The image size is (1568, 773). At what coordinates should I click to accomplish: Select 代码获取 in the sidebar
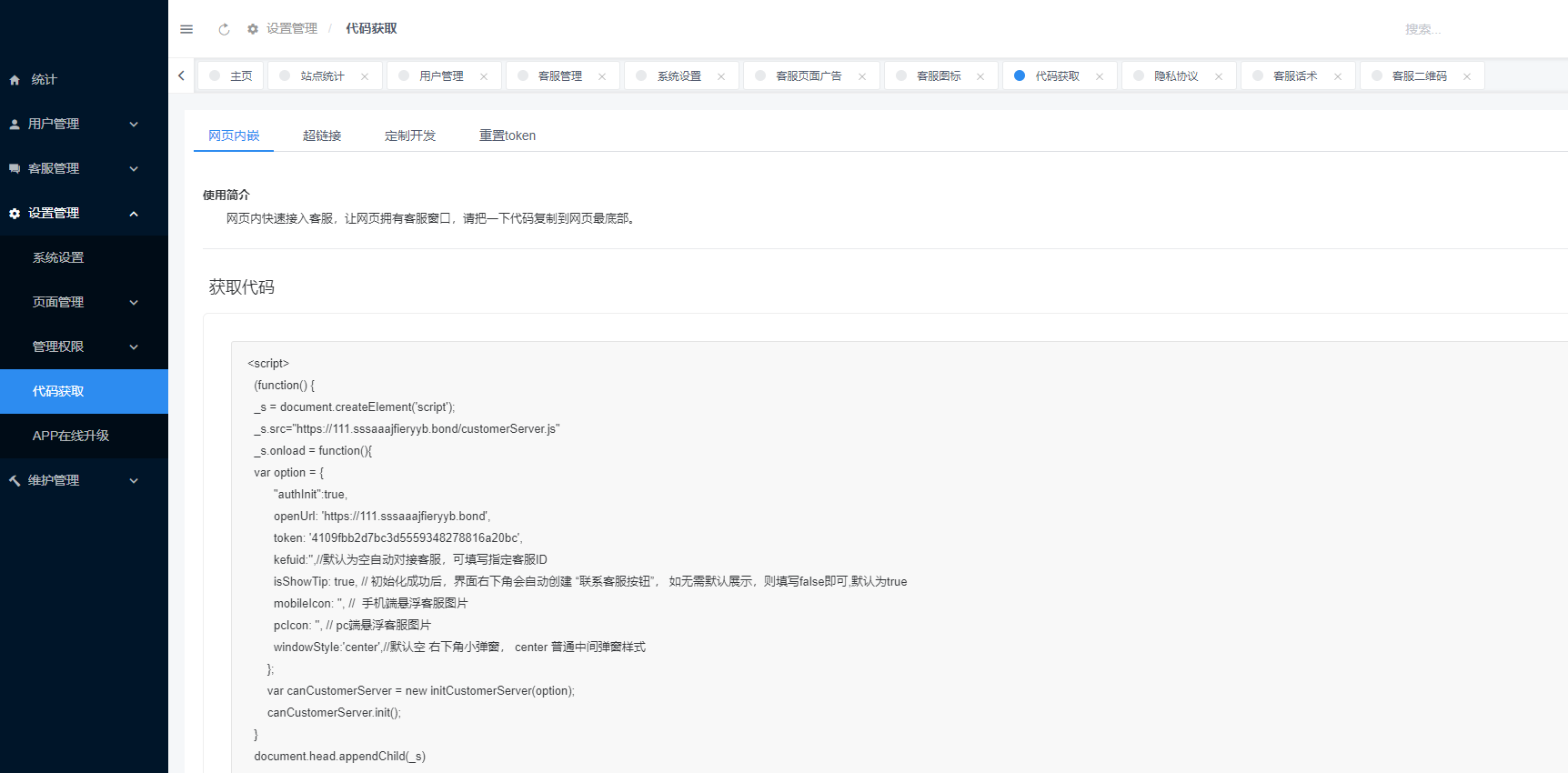(x=84, y=392)
